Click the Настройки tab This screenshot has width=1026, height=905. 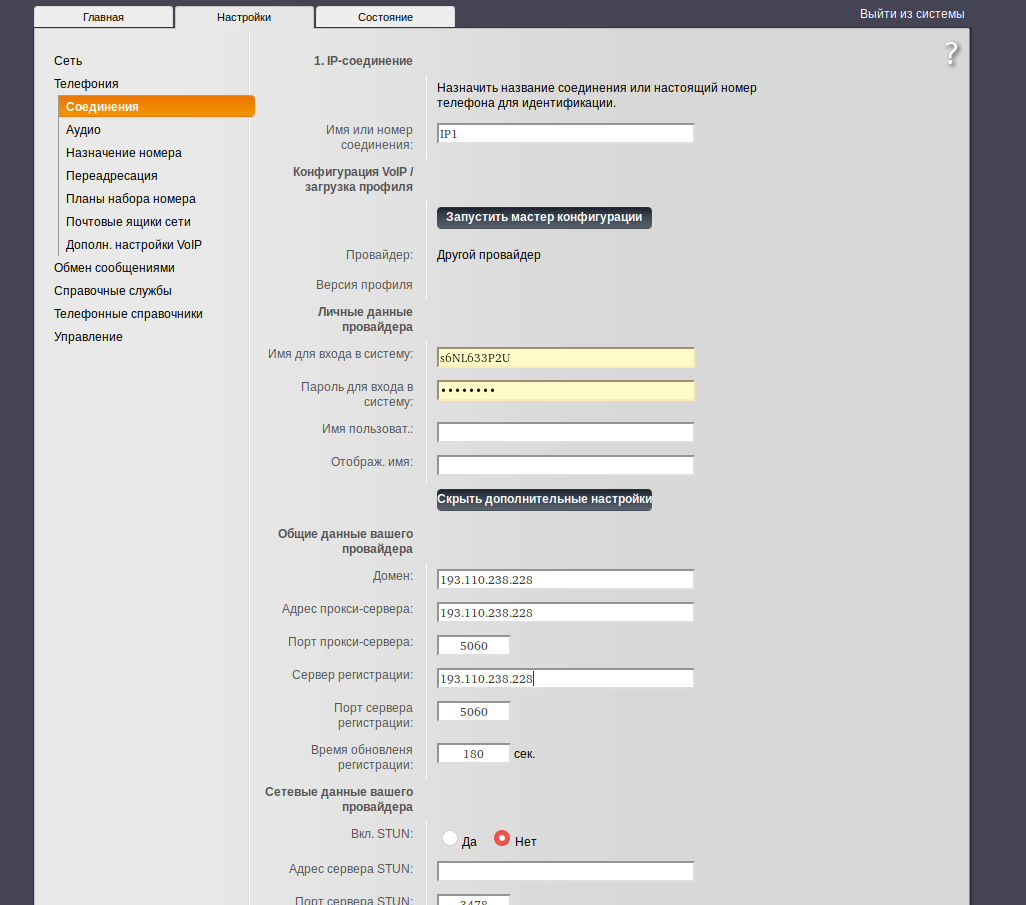244,17
